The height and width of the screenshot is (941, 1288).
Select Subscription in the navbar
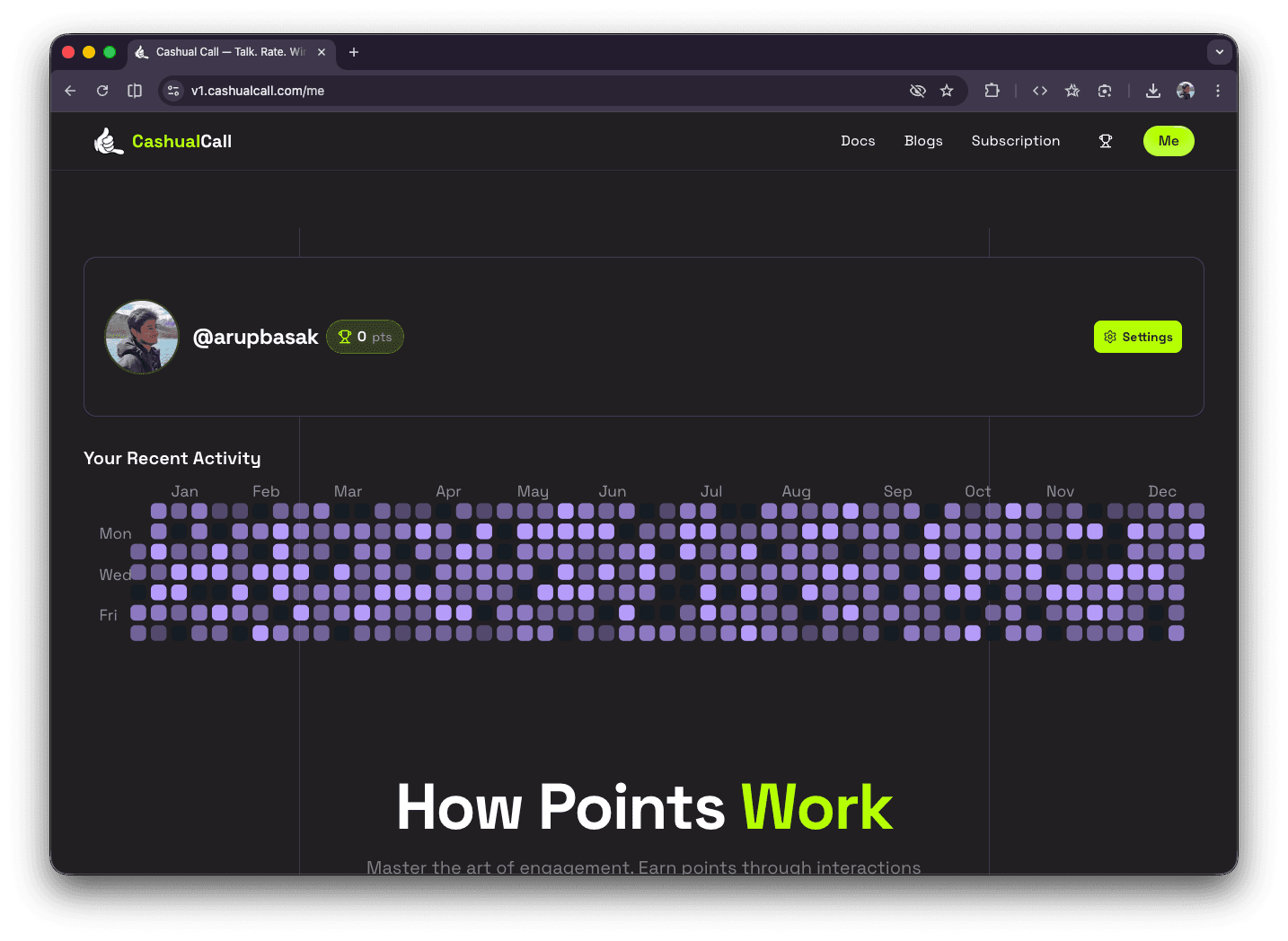(x=1016, y=141)
